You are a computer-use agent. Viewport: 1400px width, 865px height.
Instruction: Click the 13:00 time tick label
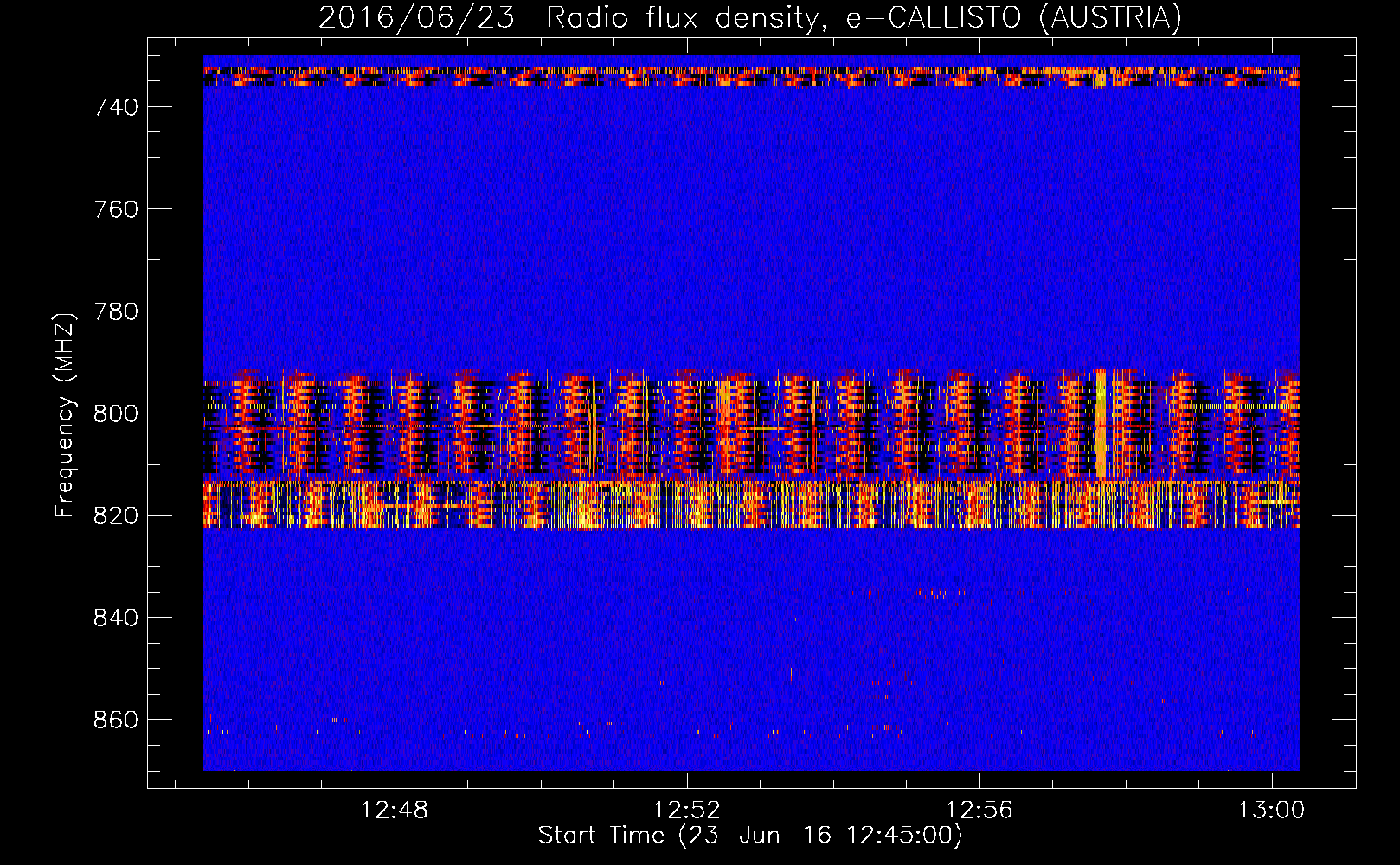1271,811
